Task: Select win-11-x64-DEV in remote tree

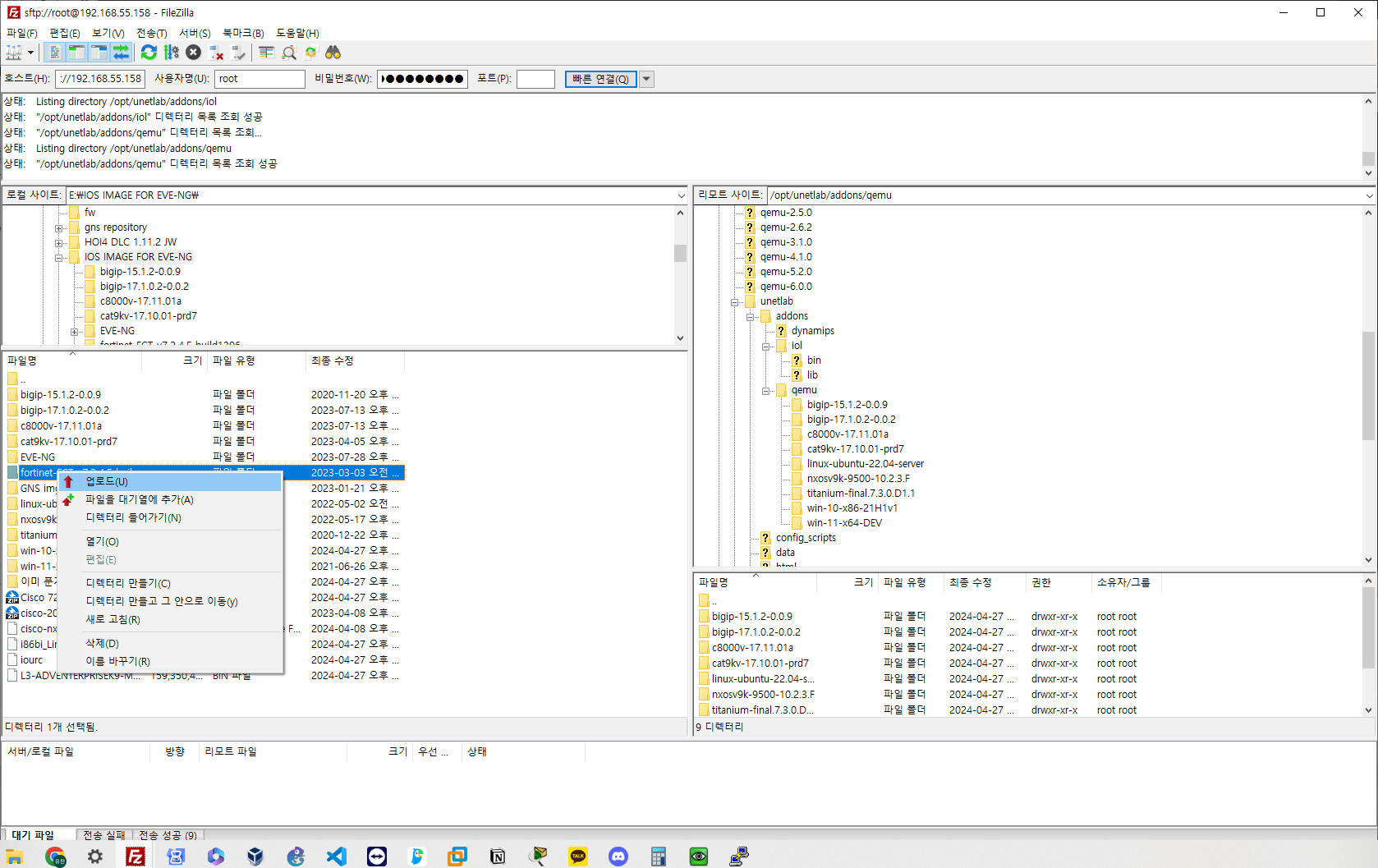Action: click(844, 523)
